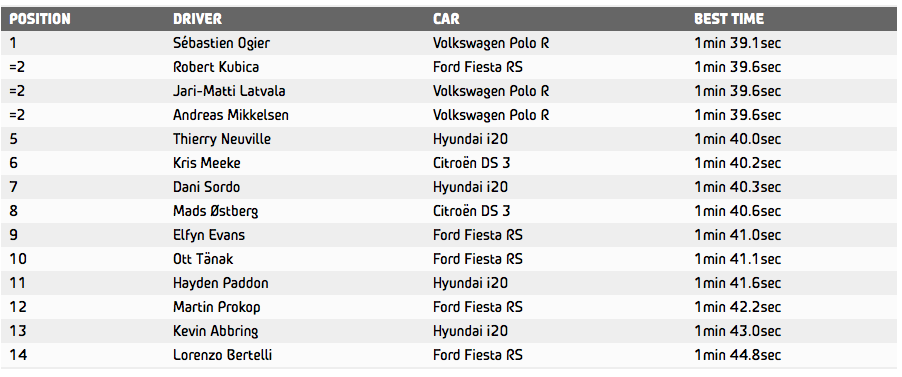
Task: Select Robert Kubica in the driver column
Action: click(216, 67)
